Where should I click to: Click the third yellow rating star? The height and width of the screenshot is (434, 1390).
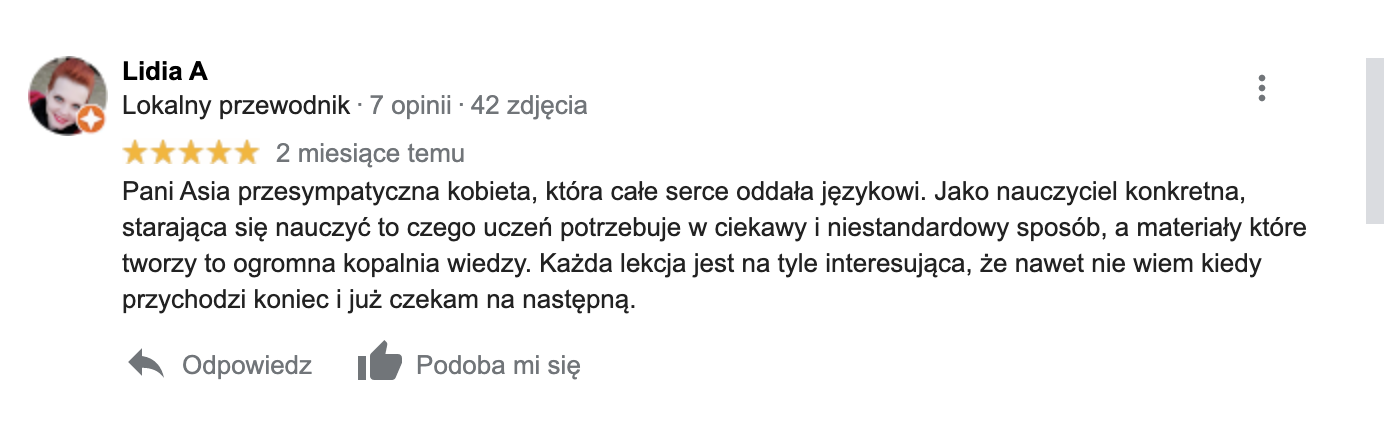click(190, 154)
